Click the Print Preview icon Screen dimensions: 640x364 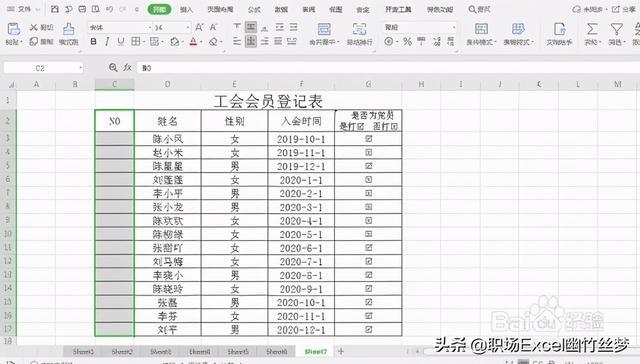(x=96, y=9)
